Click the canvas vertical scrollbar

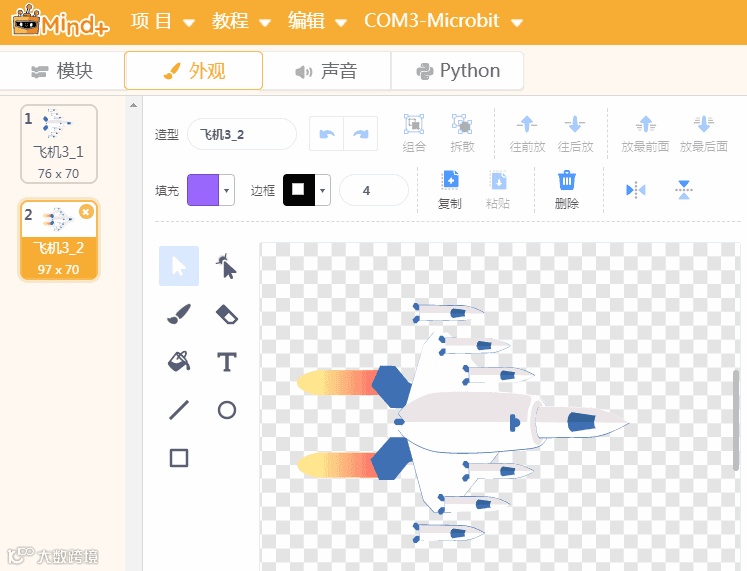click(736, 419)
